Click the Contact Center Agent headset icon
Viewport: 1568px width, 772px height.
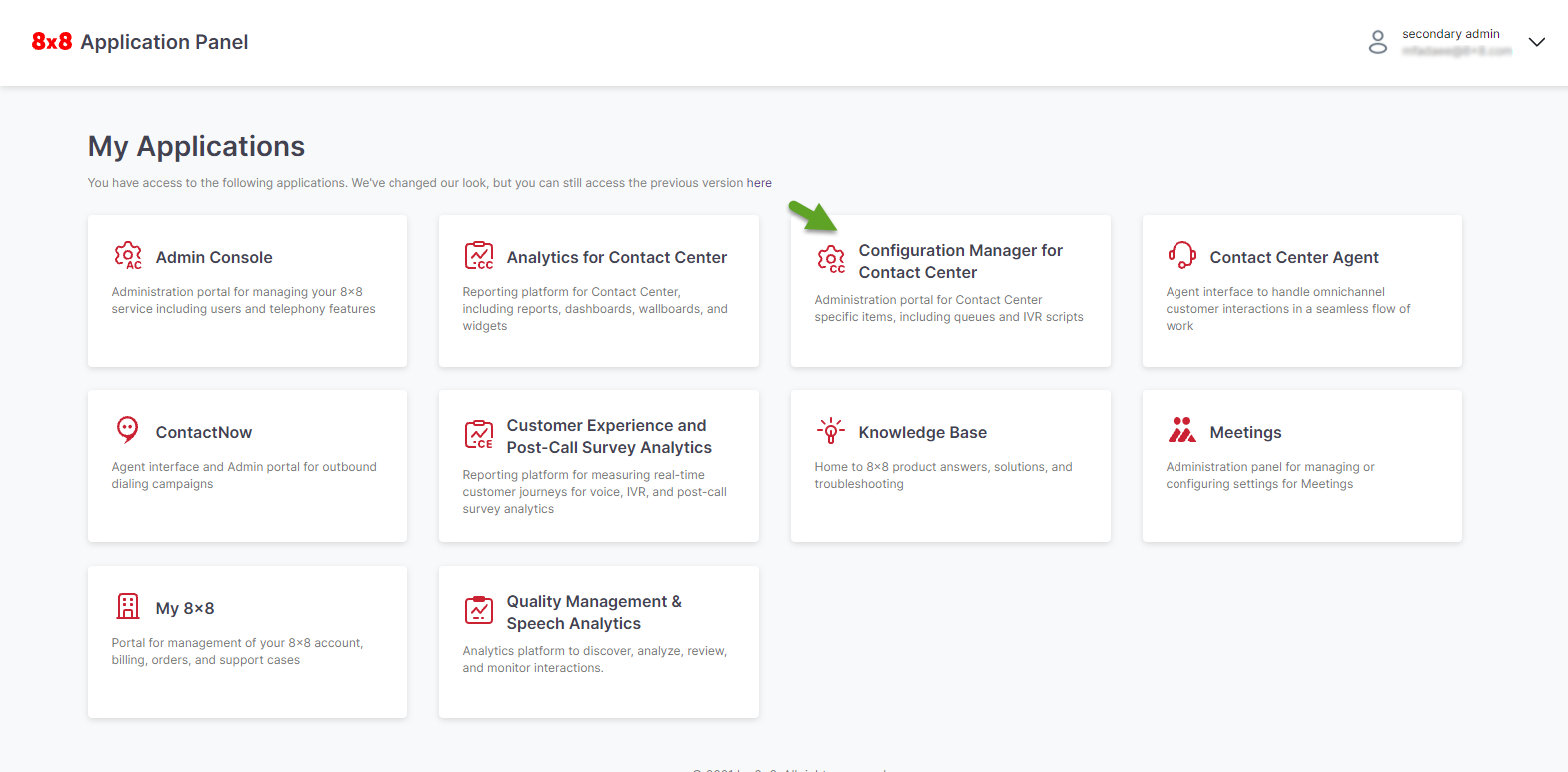pyautogui.click(x=1182, y=256)
